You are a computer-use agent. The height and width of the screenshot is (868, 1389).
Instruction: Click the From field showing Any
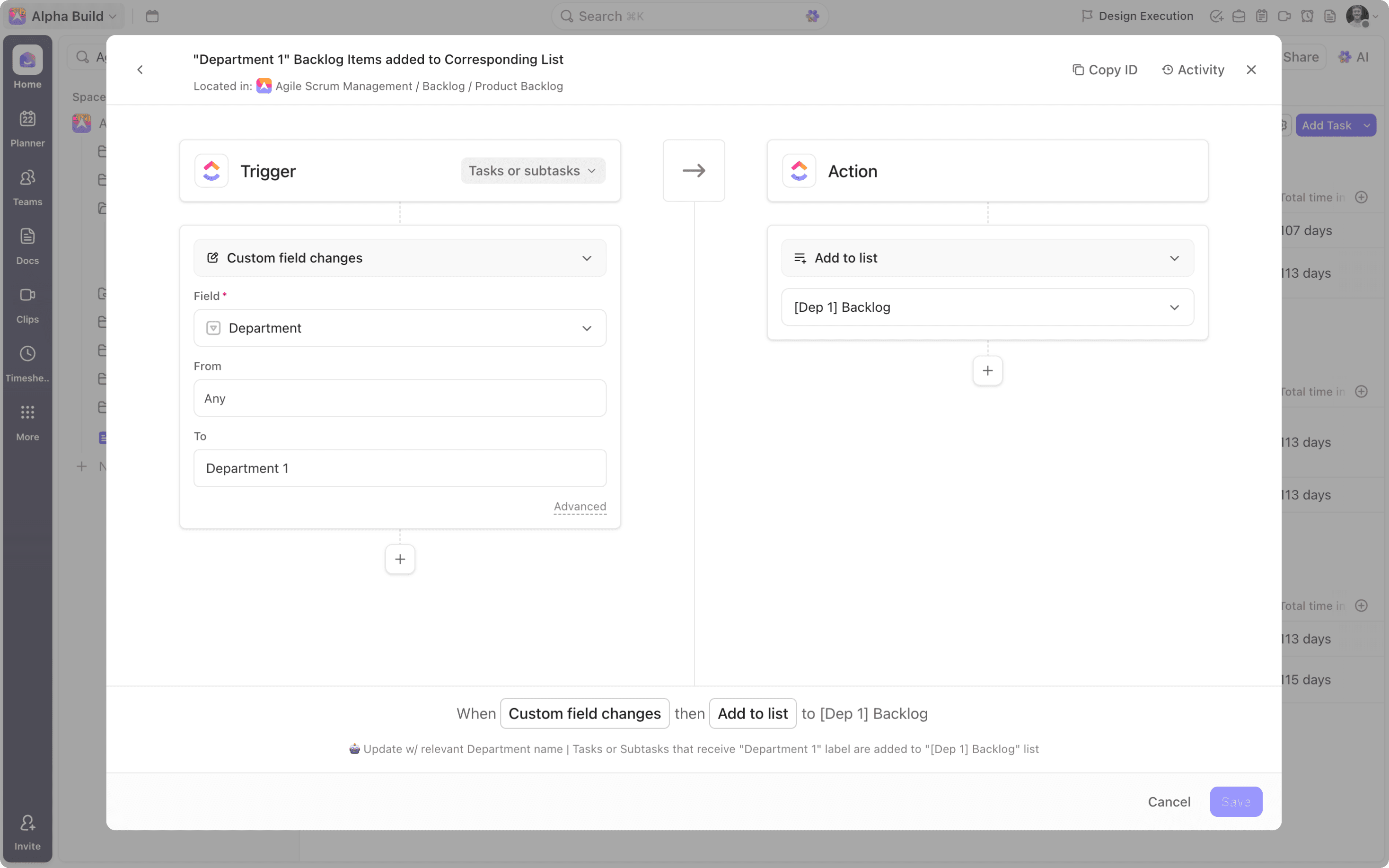pyautogui.click(x=400, y=398)
